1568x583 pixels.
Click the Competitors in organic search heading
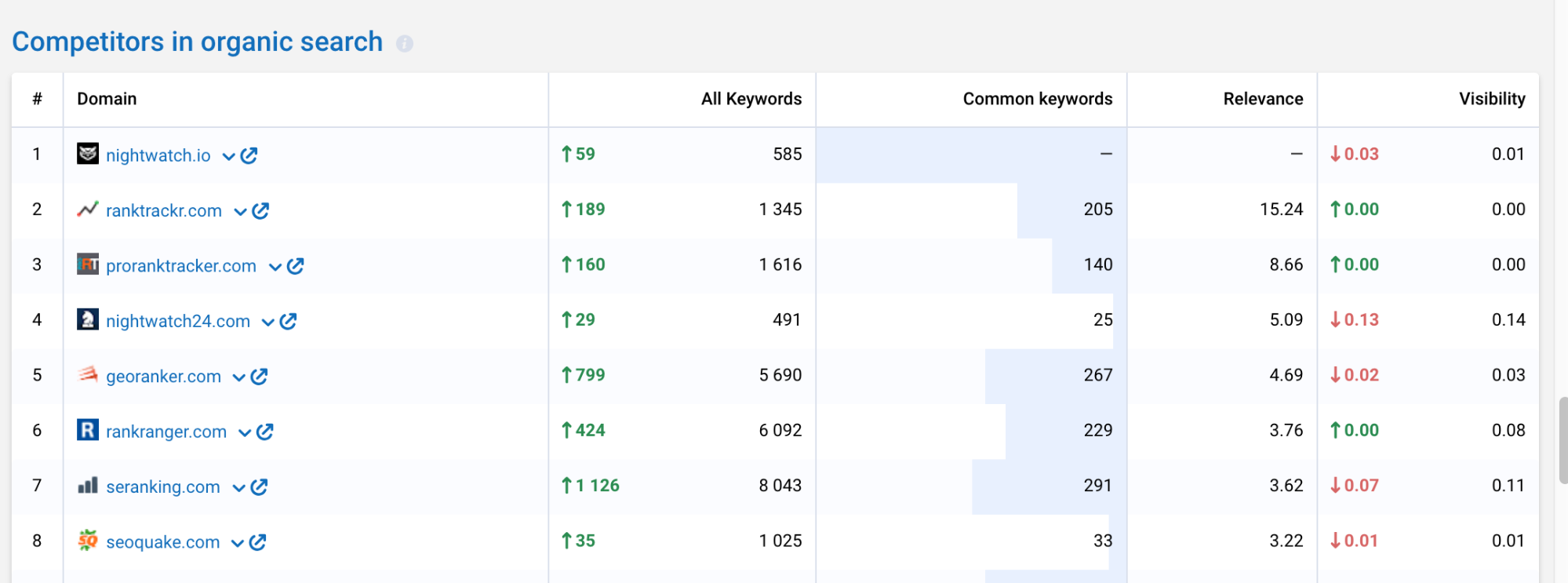coord(198,42)
